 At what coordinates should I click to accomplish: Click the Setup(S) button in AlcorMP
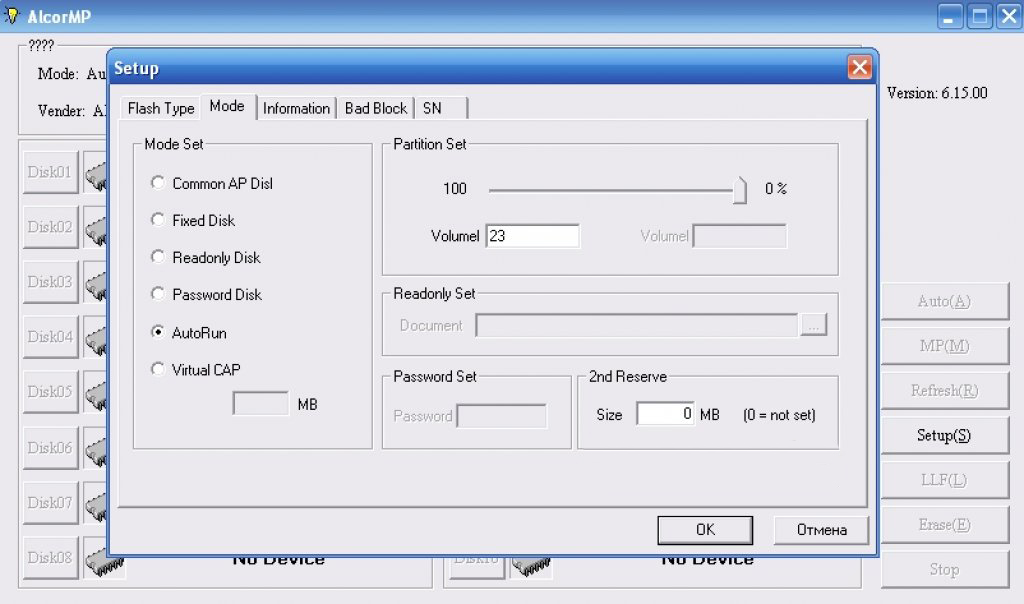click(944, 436)
